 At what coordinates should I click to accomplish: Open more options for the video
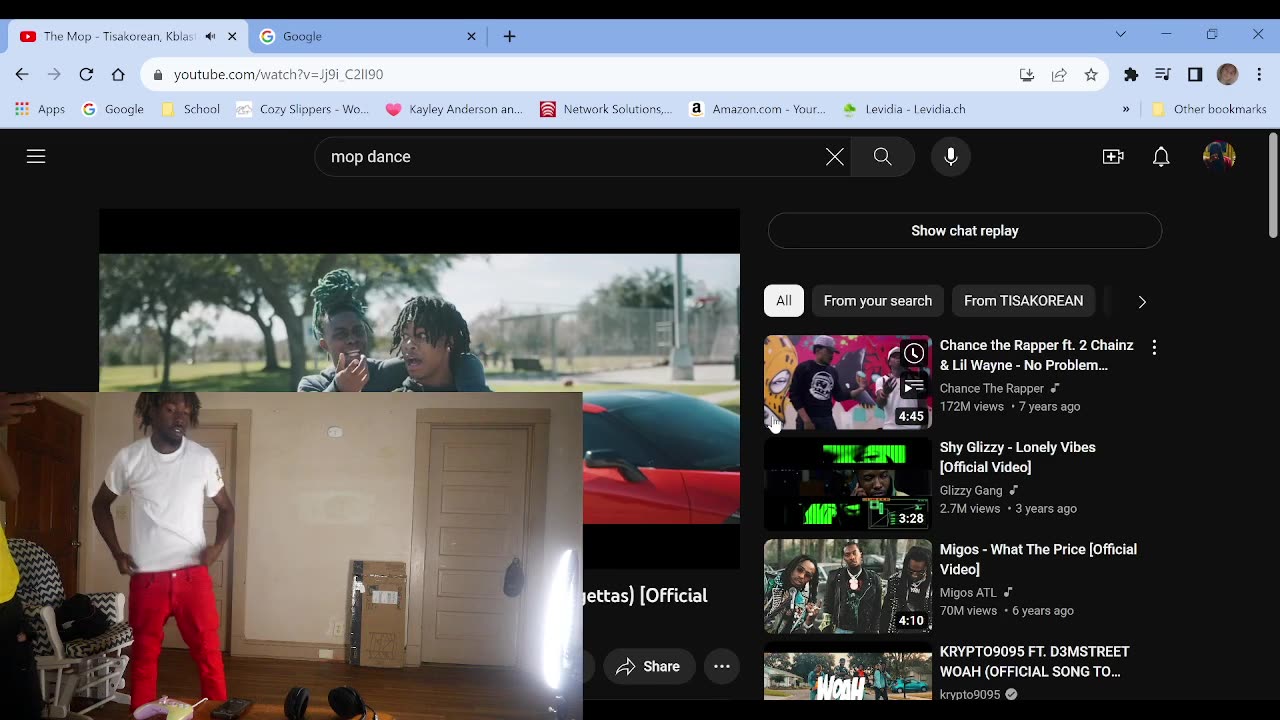point(722,666)
